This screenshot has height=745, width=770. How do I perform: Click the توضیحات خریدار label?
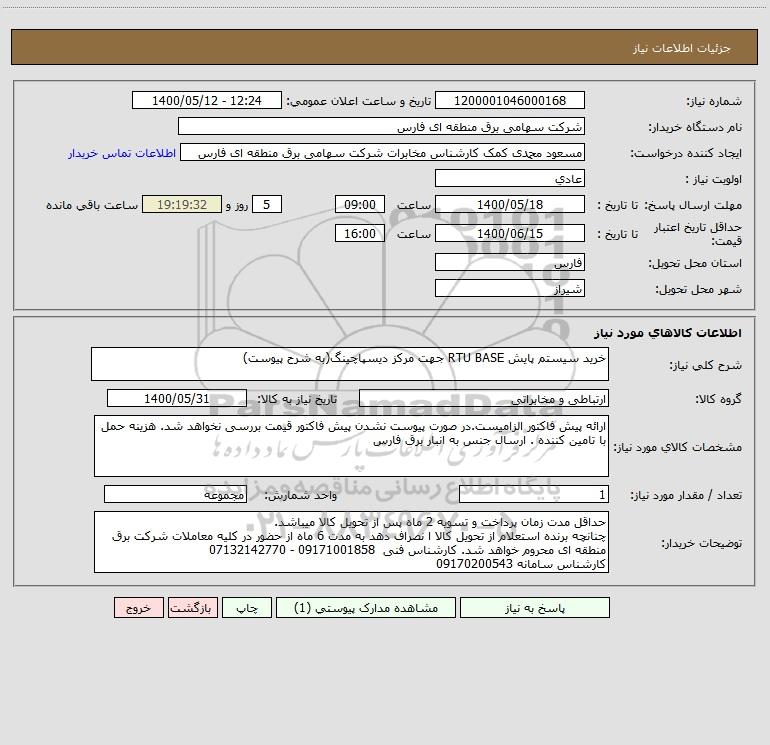701,544
